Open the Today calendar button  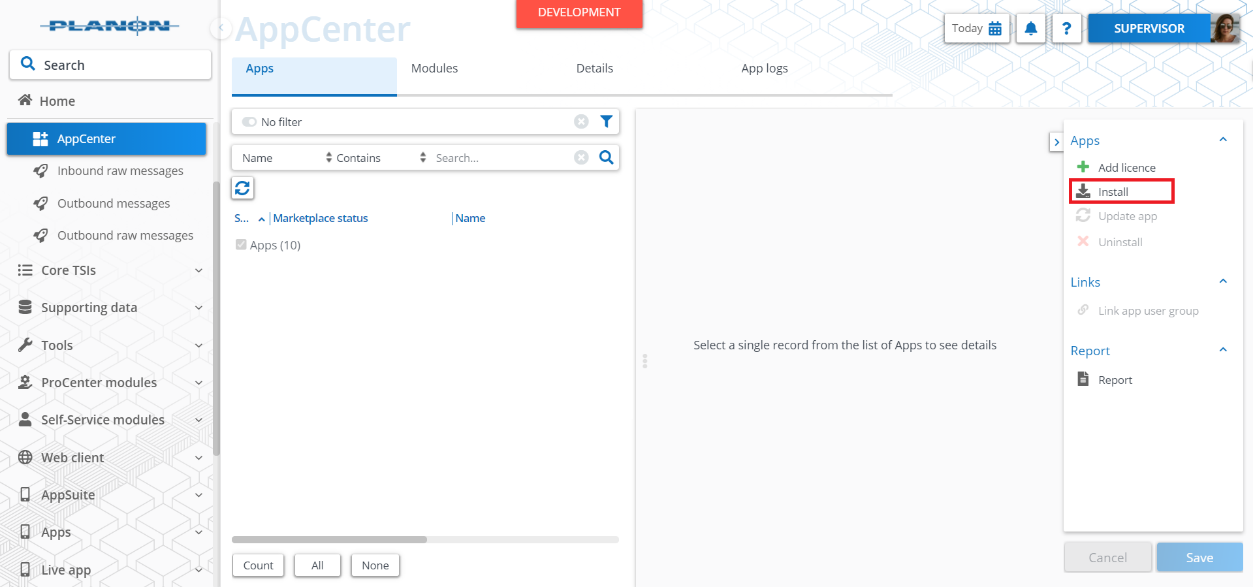pyautogui.click(x=976, y=28)
